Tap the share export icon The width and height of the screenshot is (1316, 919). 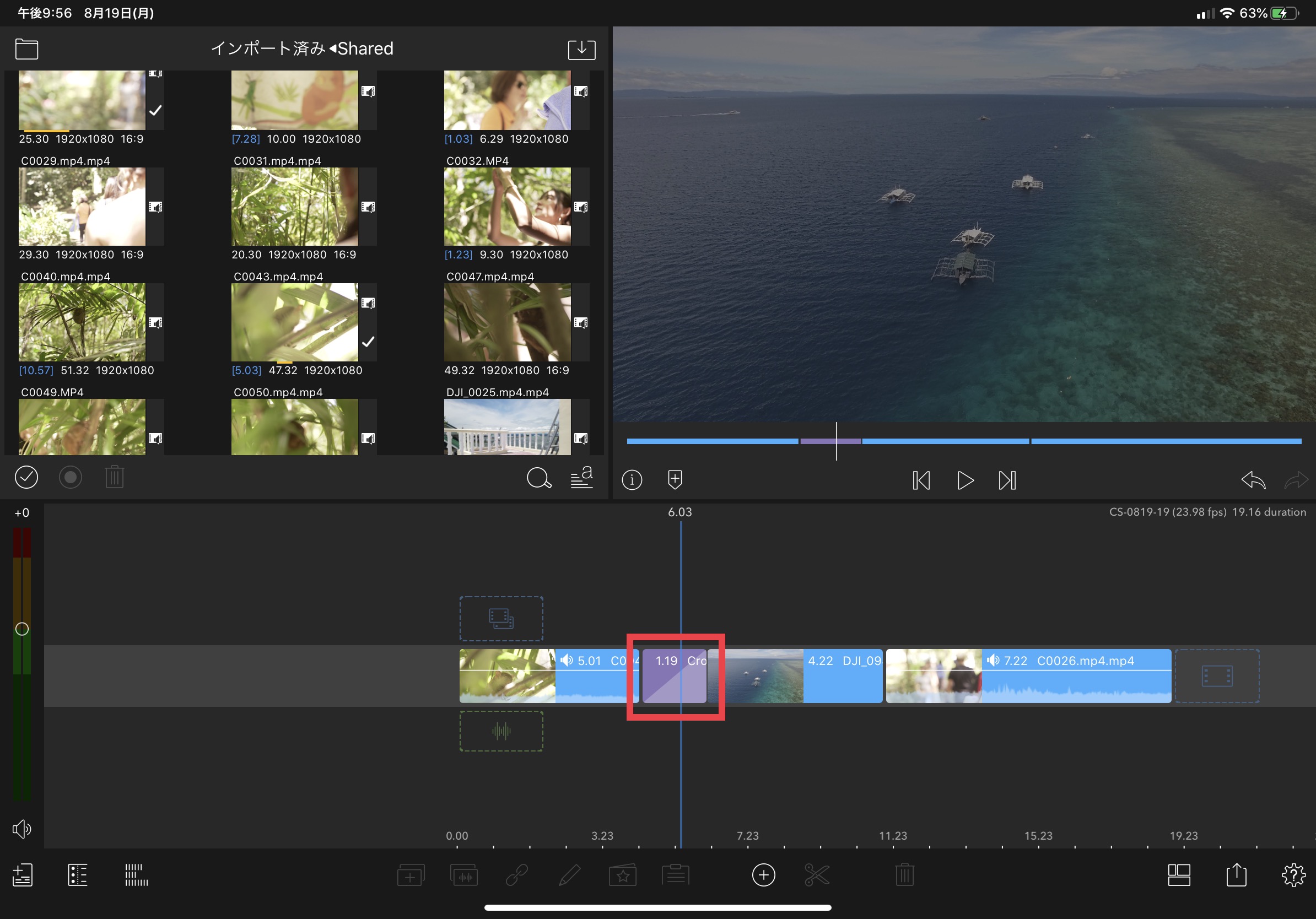tap(1236, 875)
